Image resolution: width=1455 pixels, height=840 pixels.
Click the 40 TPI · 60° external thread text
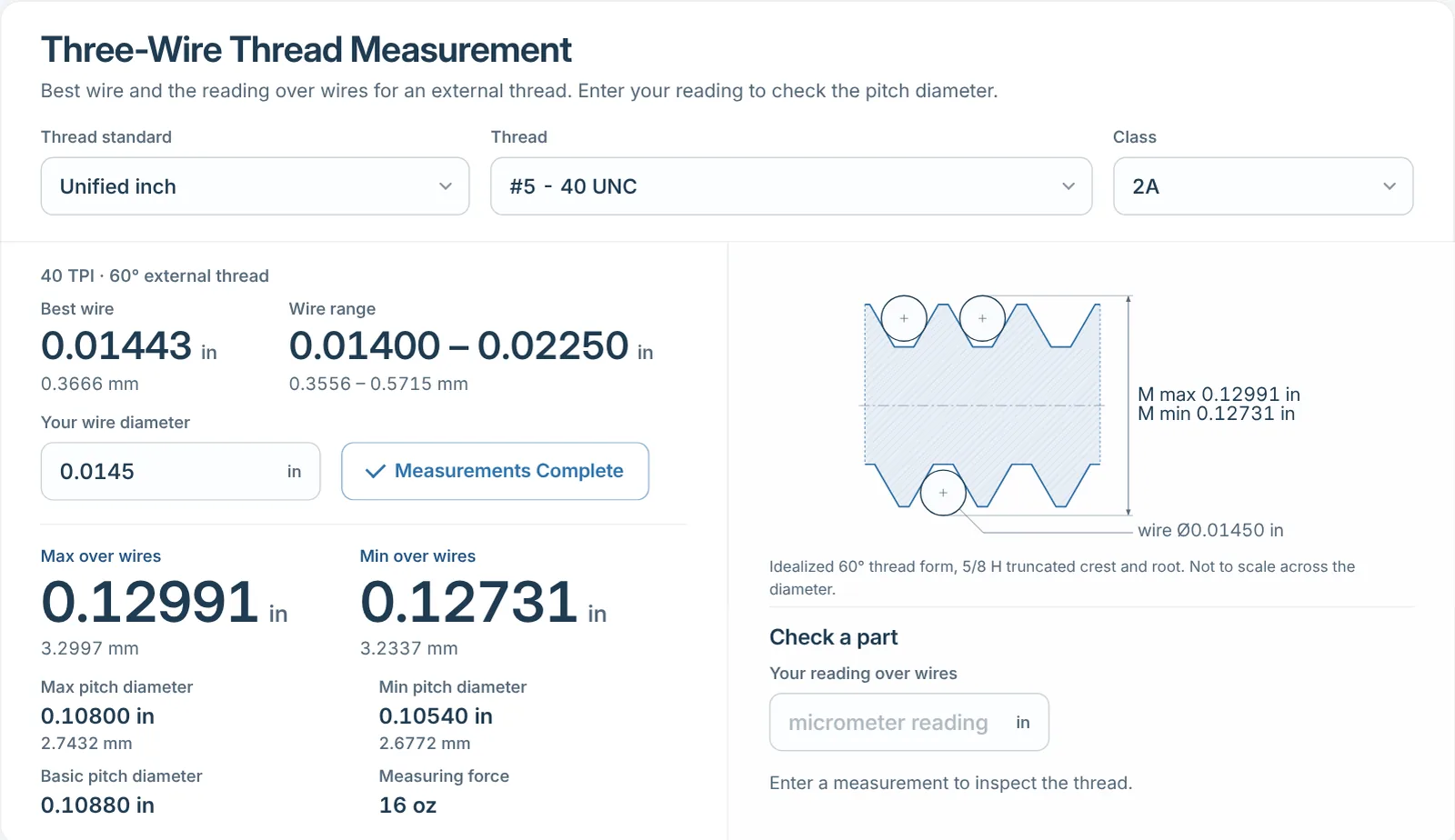155,275
